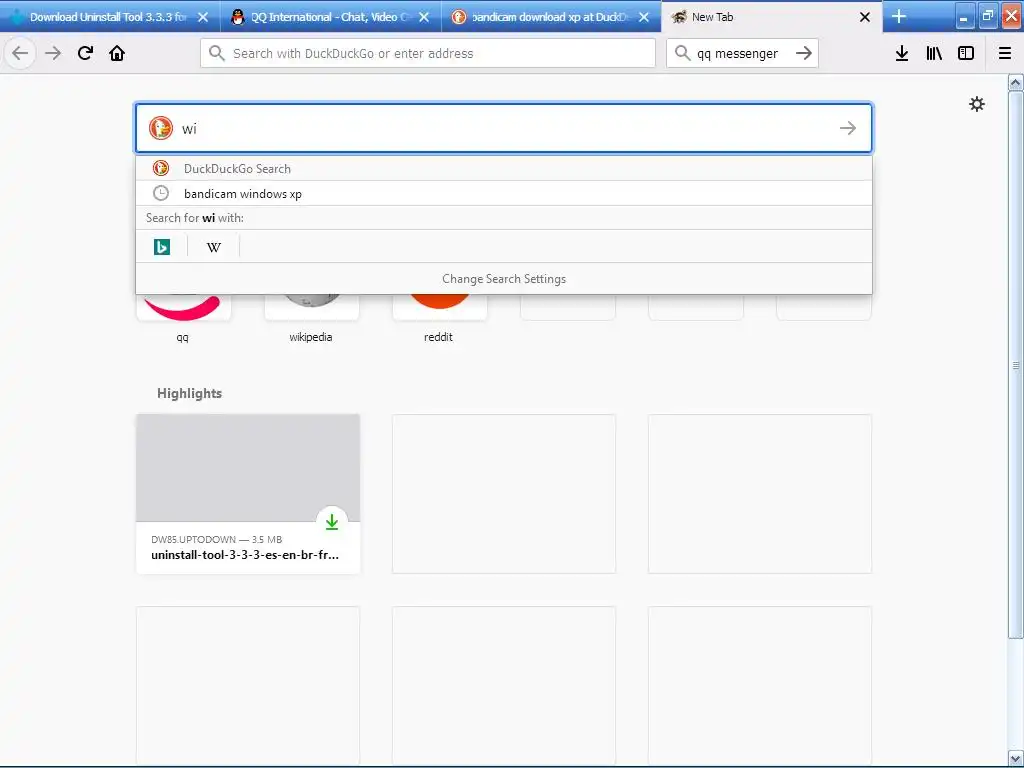Close the Download Uninstall Tool tab
The height and width of the screenshot is (768, 1024).
[203, 17]
